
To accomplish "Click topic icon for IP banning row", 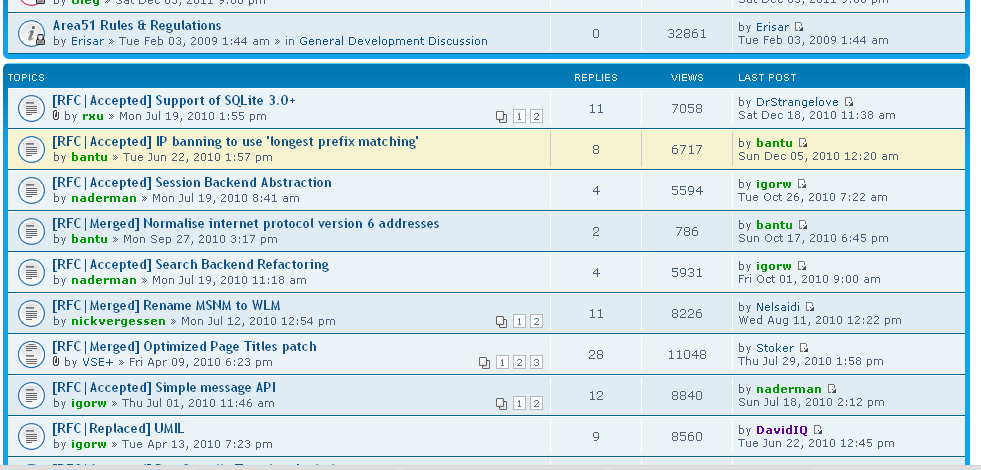I will pyautogui.click(x=31, y=150).
